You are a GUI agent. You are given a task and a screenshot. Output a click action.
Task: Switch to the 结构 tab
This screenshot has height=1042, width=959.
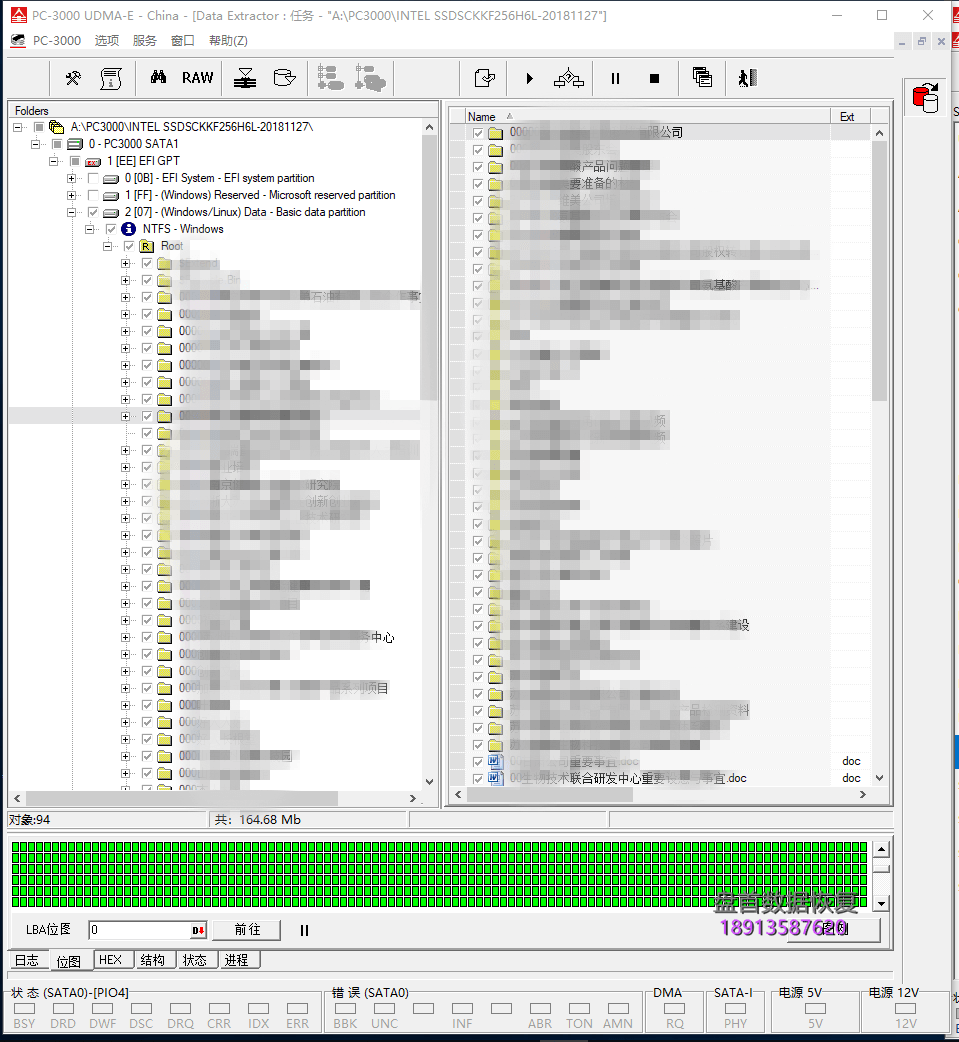pyautogui.click(x=153, y=960)
